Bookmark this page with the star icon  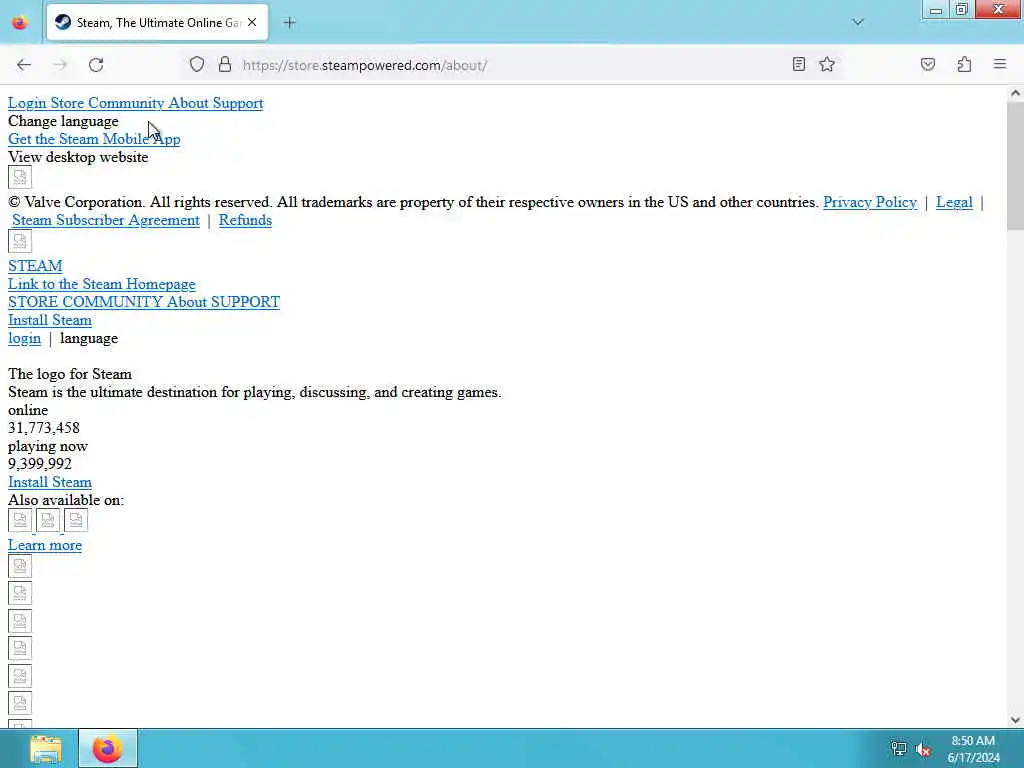pos(827,65)
